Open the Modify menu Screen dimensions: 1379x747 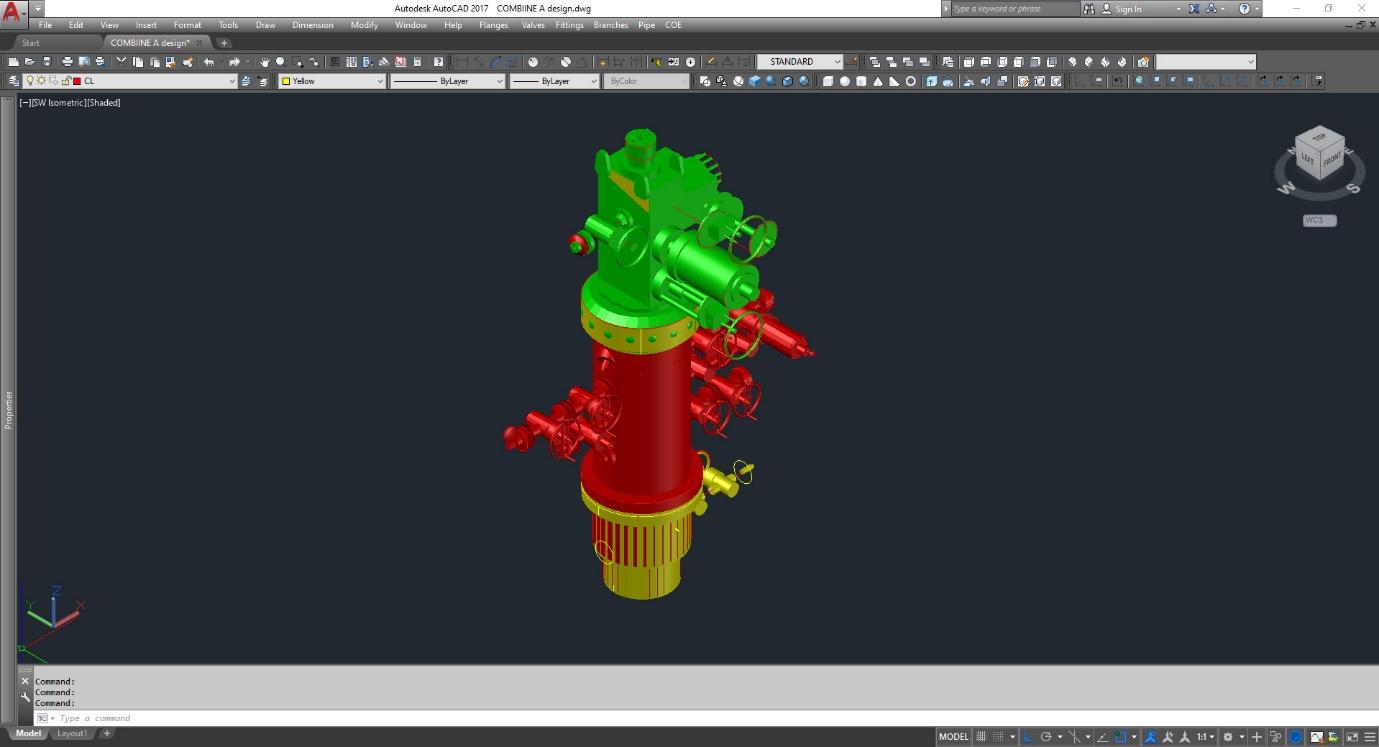coord(364,25)
